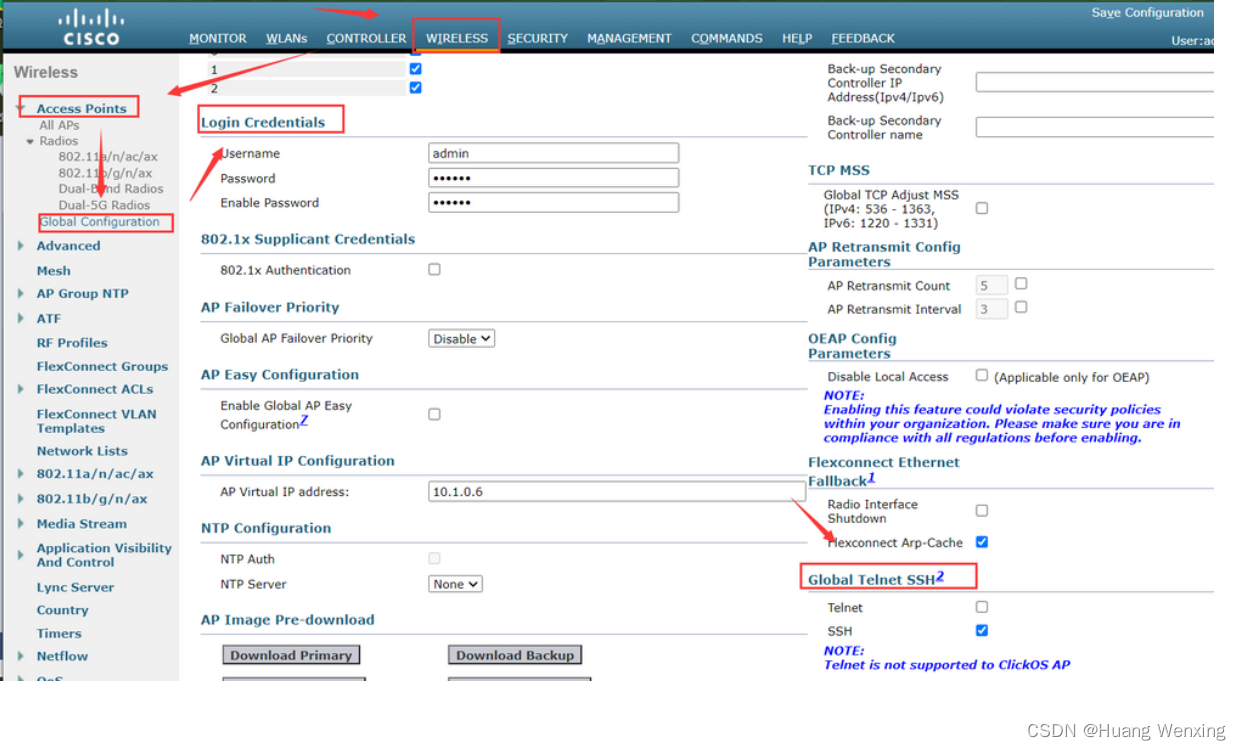Open the HELP menu
This screenshot has height=750, width=1241.
797,38
